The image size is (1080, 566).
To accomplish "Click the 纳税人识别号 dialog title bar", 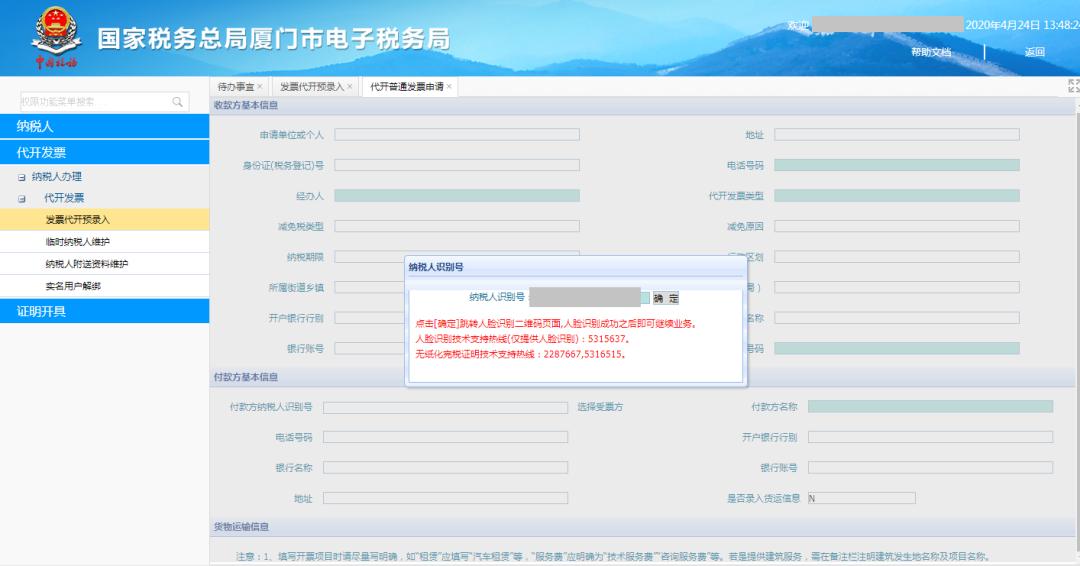I will coord(576,266).
